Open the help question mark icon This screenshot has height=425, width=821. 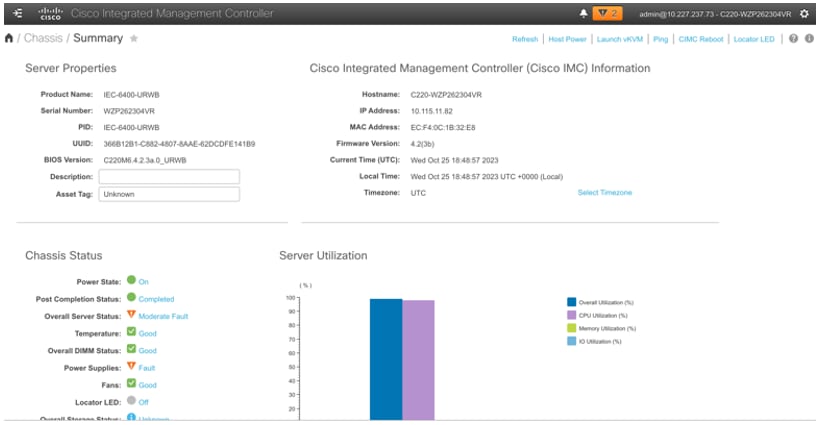[793, 39]
